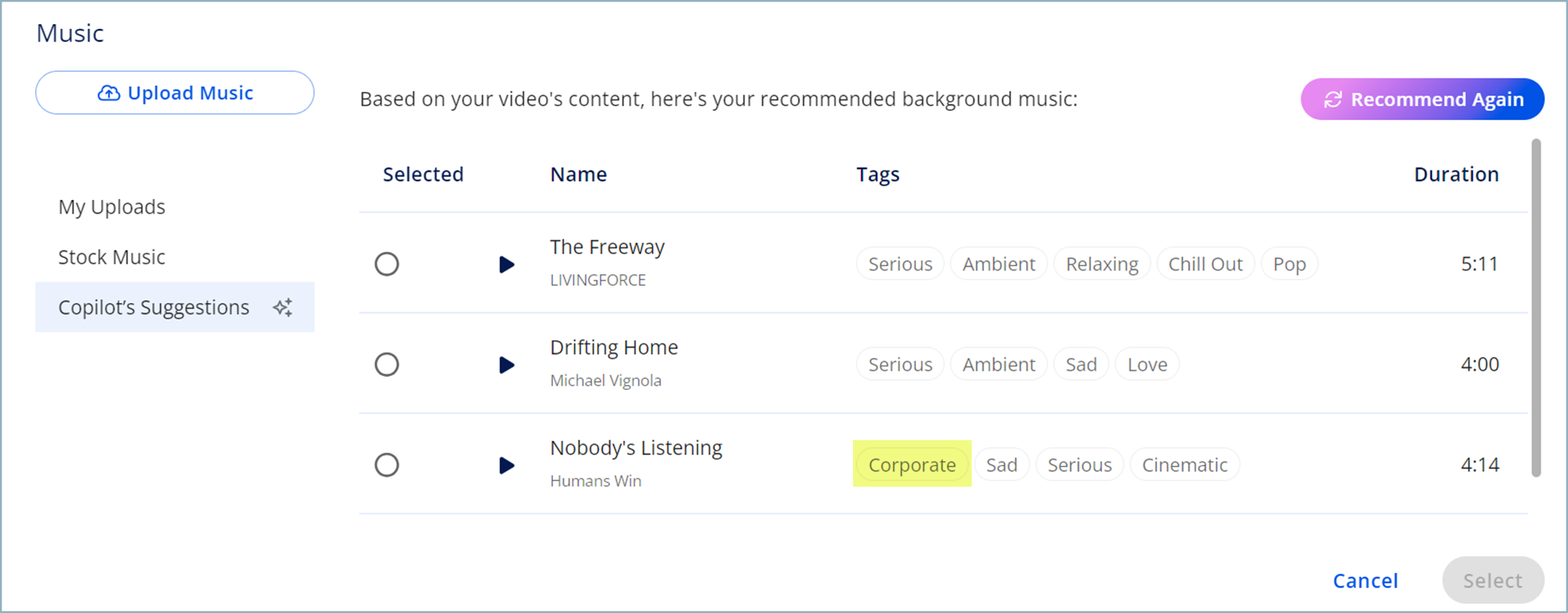The height and width of the screenshot is (613, 1568).
Task: Open Copilot's Suggestions section
Action: [x=174, y=307]
